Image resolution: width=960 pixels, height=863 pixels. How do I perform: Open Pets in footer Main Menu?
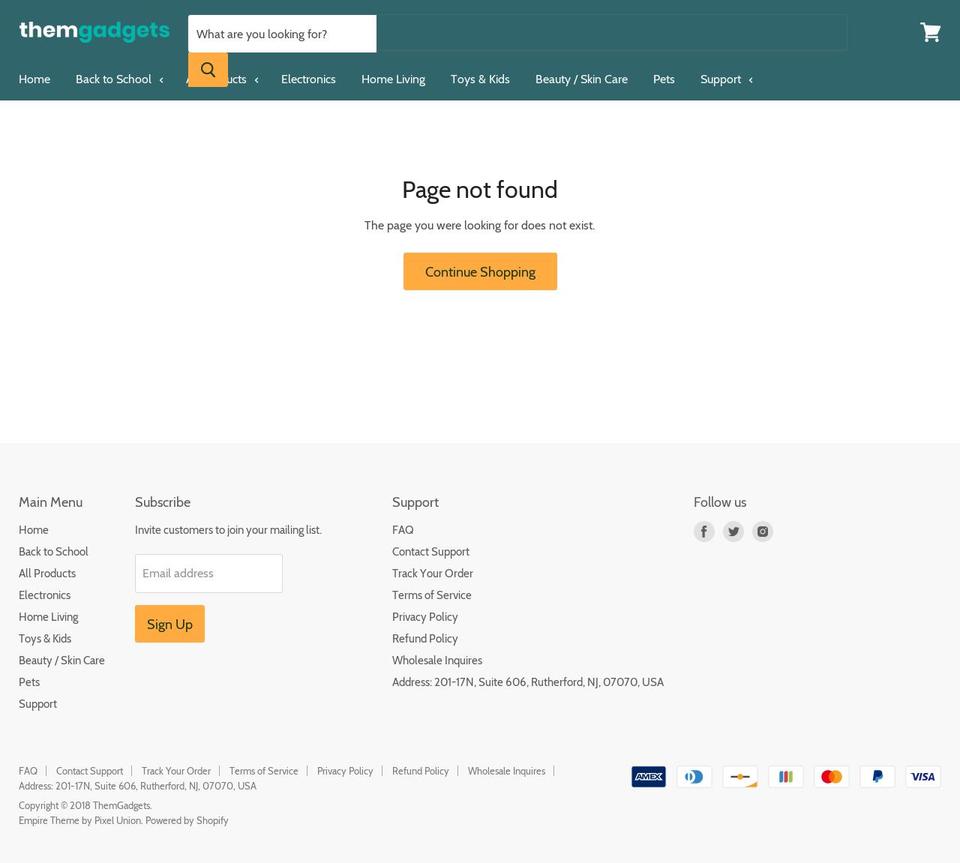click(29, 682)
